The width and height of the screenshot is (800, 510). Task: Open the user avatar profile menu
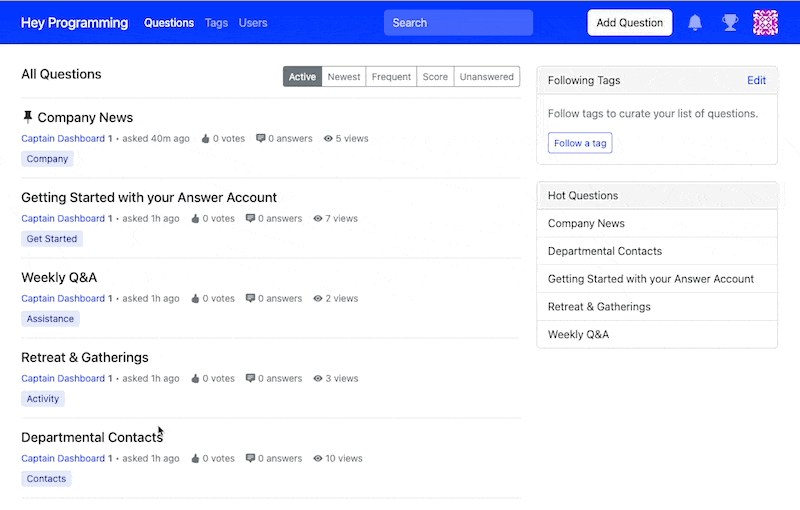765,23
